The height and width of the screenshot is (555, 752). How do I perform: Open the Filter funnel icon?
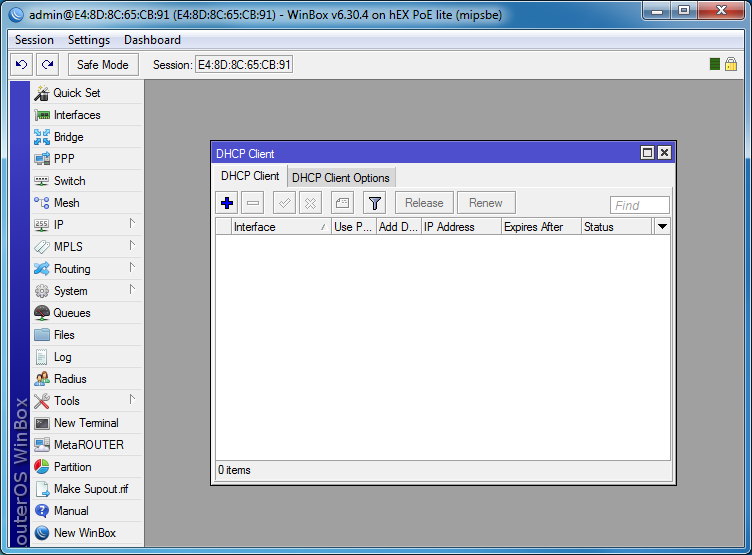tap(375, 203)
